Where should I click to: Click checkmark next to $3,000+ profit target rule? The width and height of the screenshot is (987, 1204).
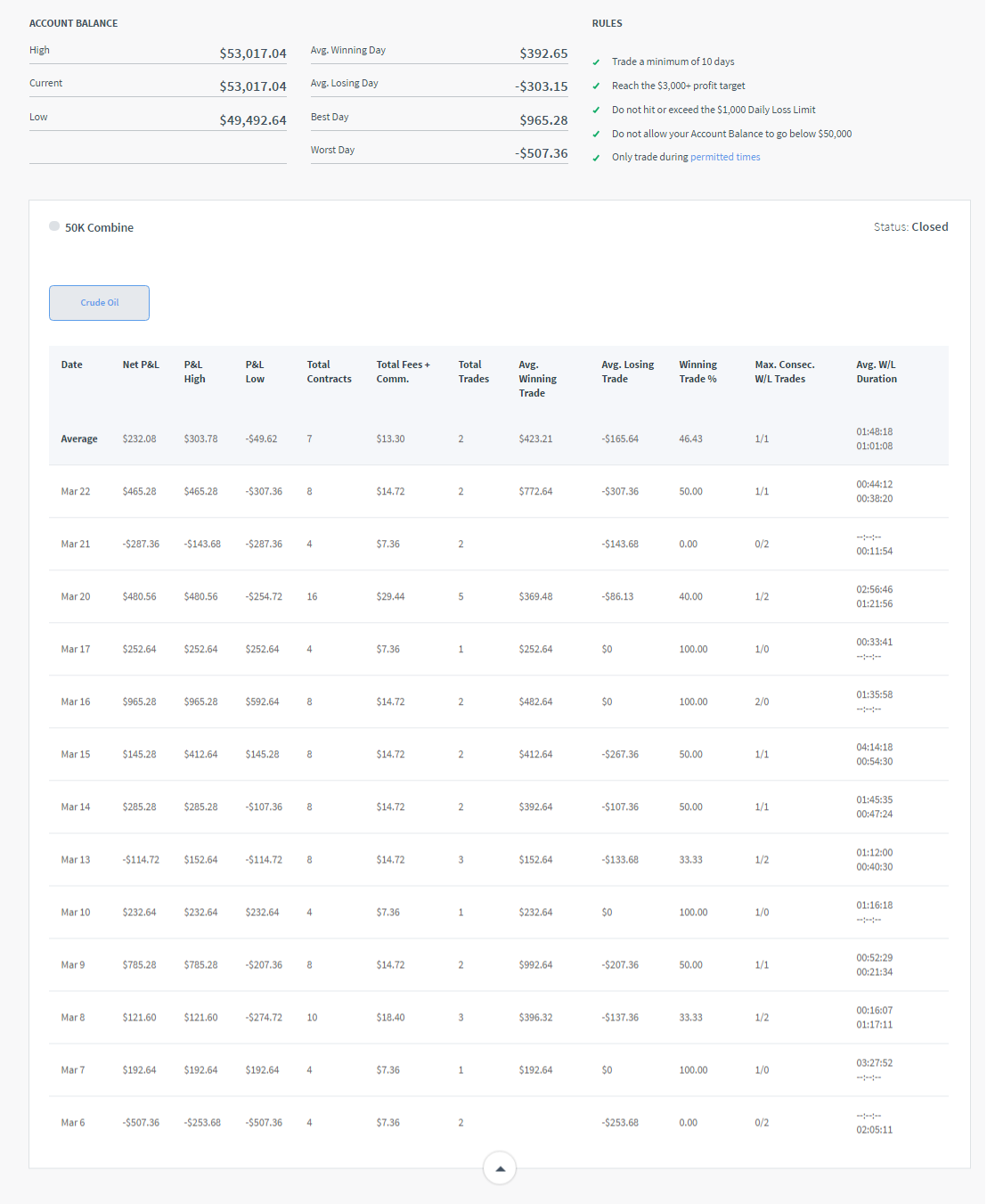pyautogui.click(x=596, y=86)
